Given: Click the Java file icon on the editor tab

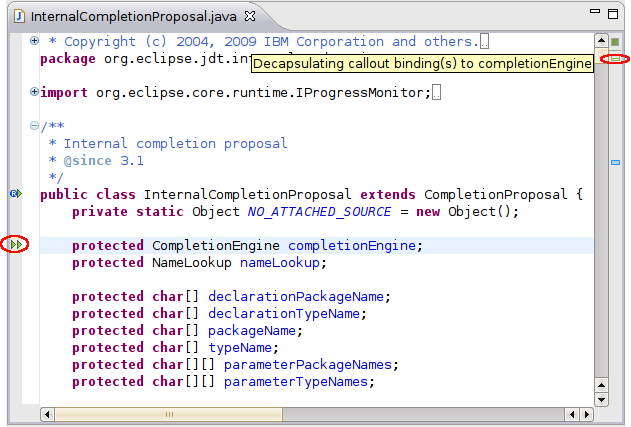Looking at the screenshot, I should click(18, 17).
